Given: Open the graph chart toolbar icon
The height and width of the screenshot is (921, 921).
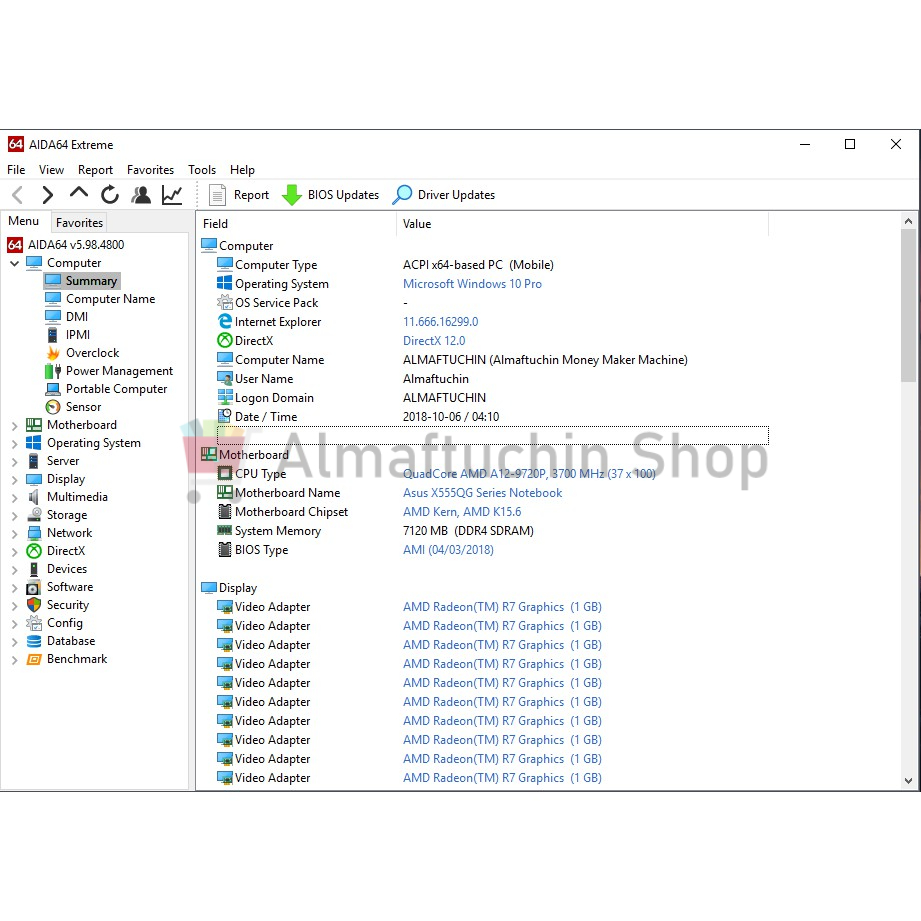Looking at the screenshot, I should [x=172, y=194].
